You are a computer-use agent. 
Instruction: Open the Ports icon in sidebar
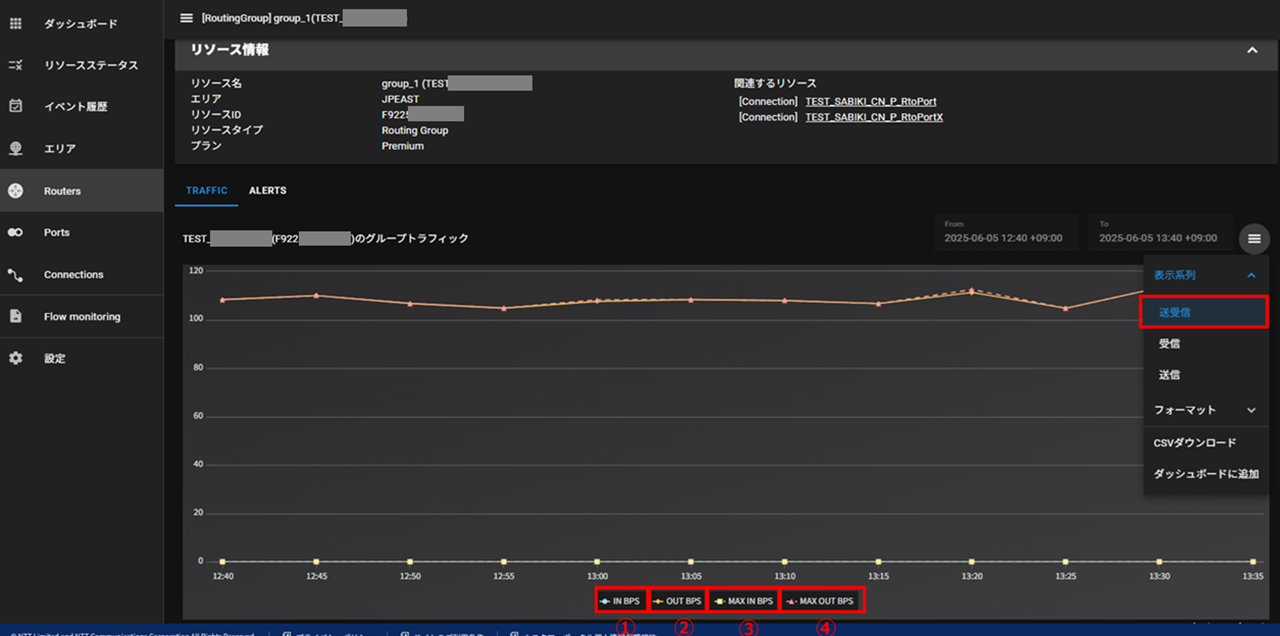(15, 232)
